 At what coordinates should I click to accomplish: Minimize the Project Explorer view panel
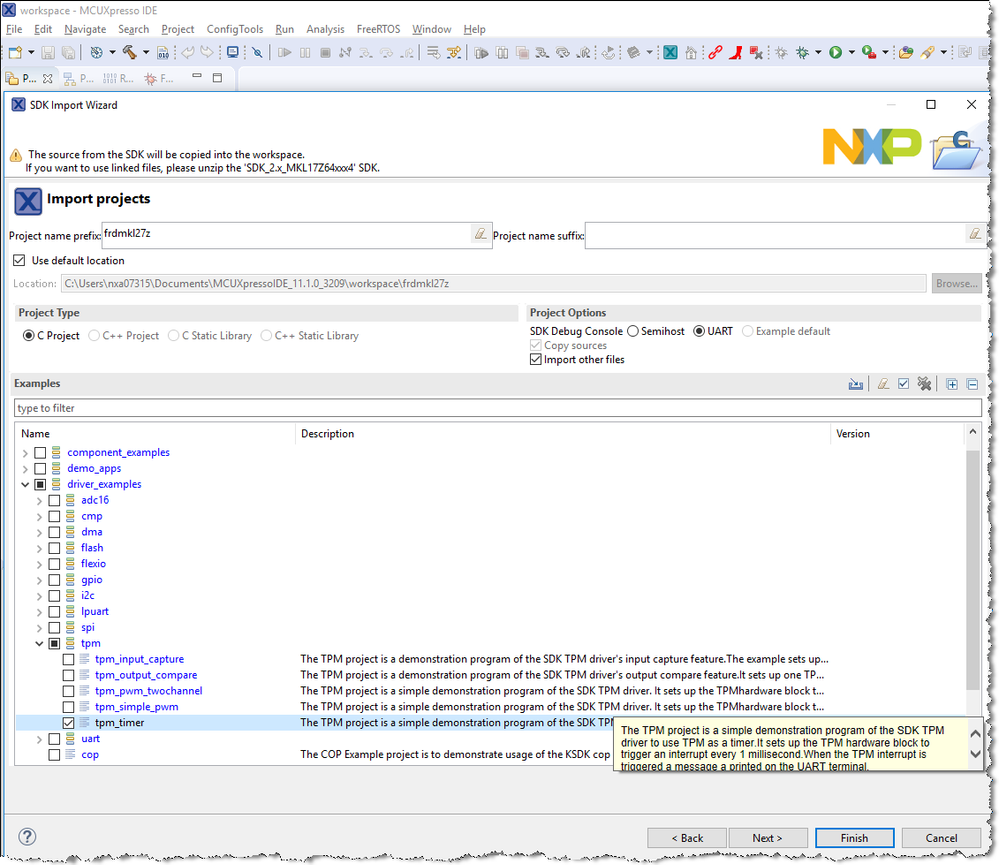tap(197, 76)
